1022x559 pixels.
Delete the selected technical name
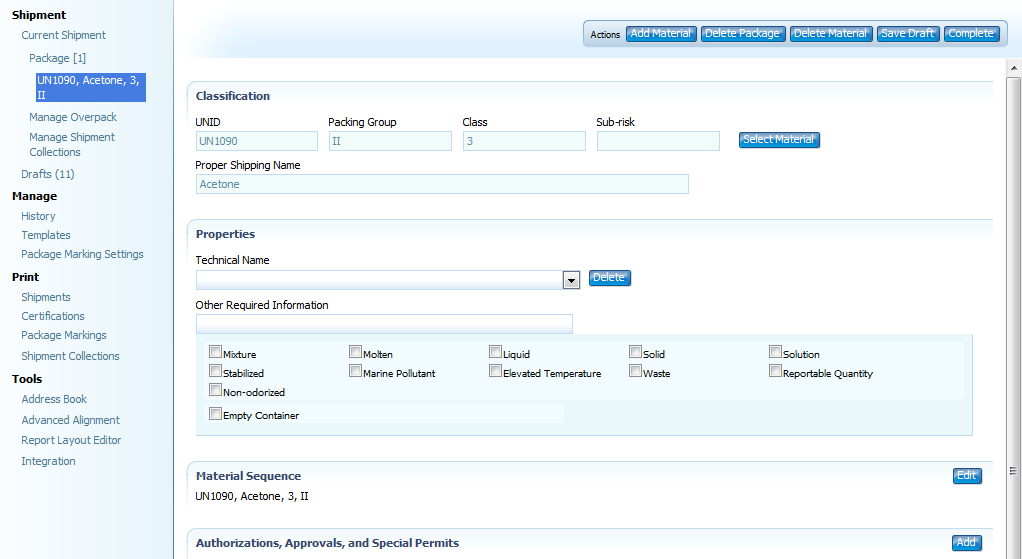(x=609, y=278)
